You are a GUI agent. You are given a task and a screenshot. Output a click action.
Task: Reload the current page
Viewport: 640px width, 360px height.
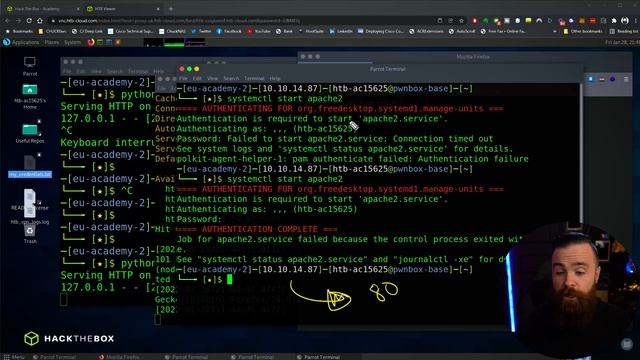[29, 20]
